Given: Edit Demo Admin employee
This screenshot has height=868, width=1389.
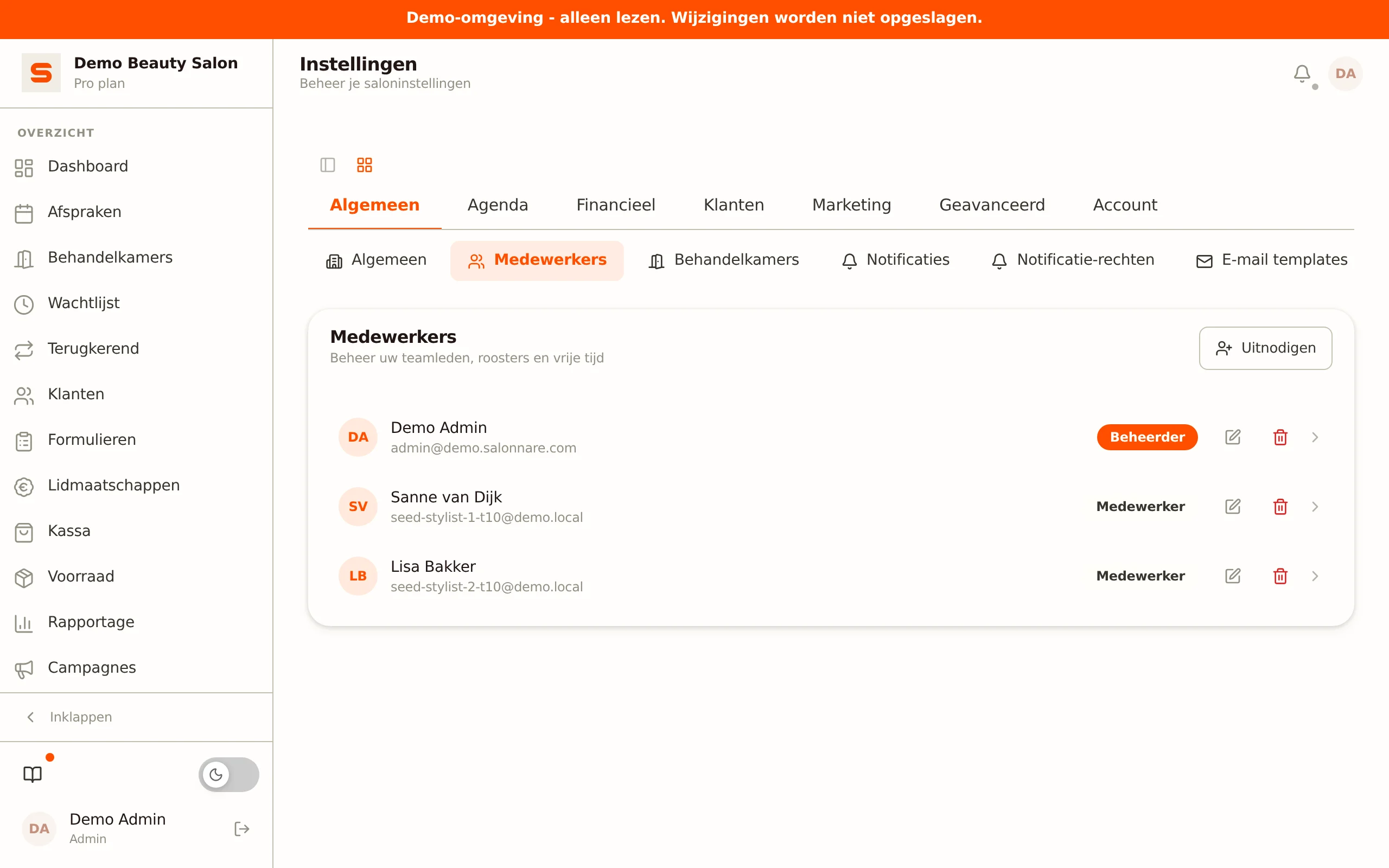Looking at the screenshot, I should pyautogui.click(x=1233, y=437).
